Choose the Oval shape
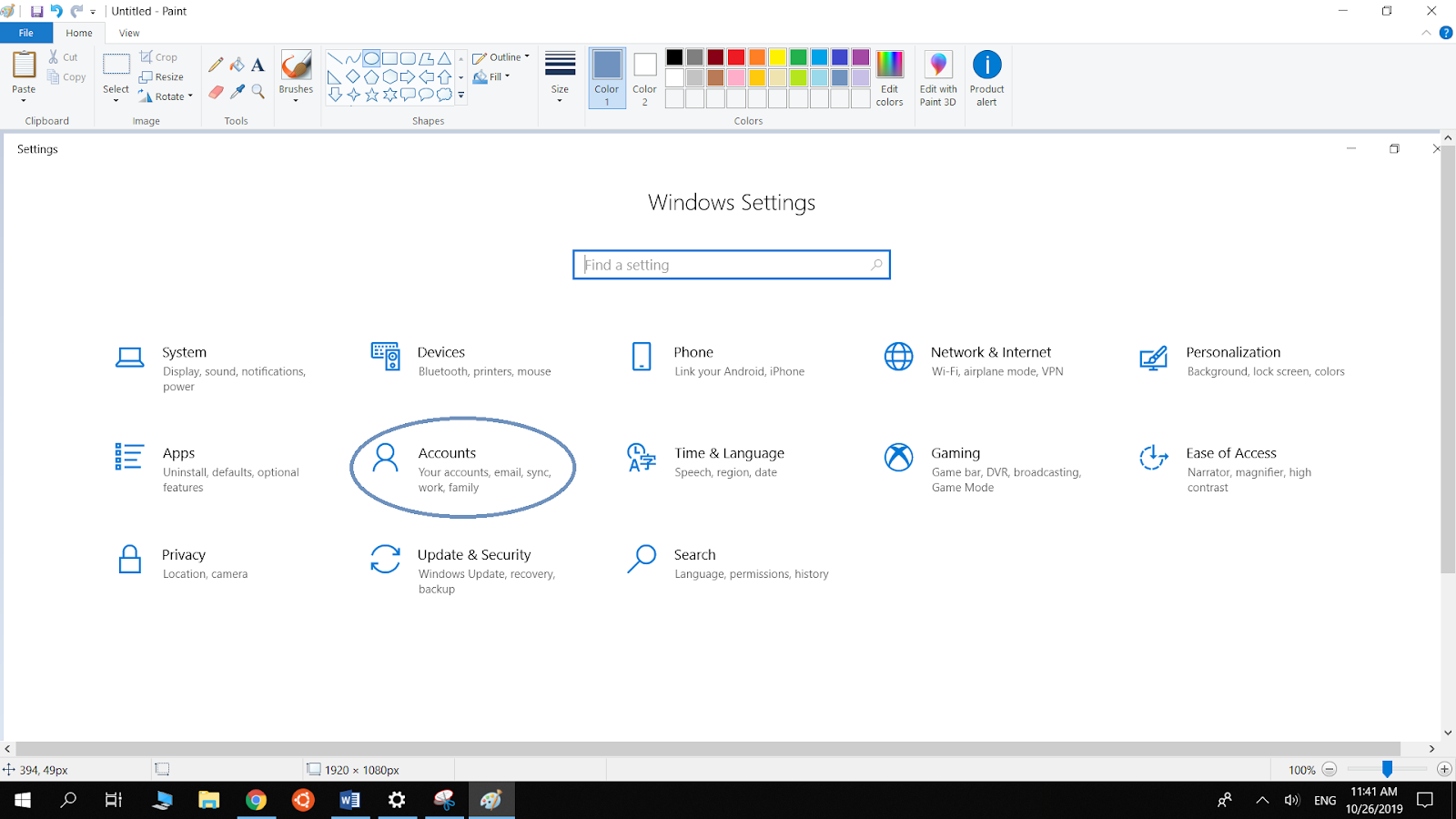 click(371, 59)
